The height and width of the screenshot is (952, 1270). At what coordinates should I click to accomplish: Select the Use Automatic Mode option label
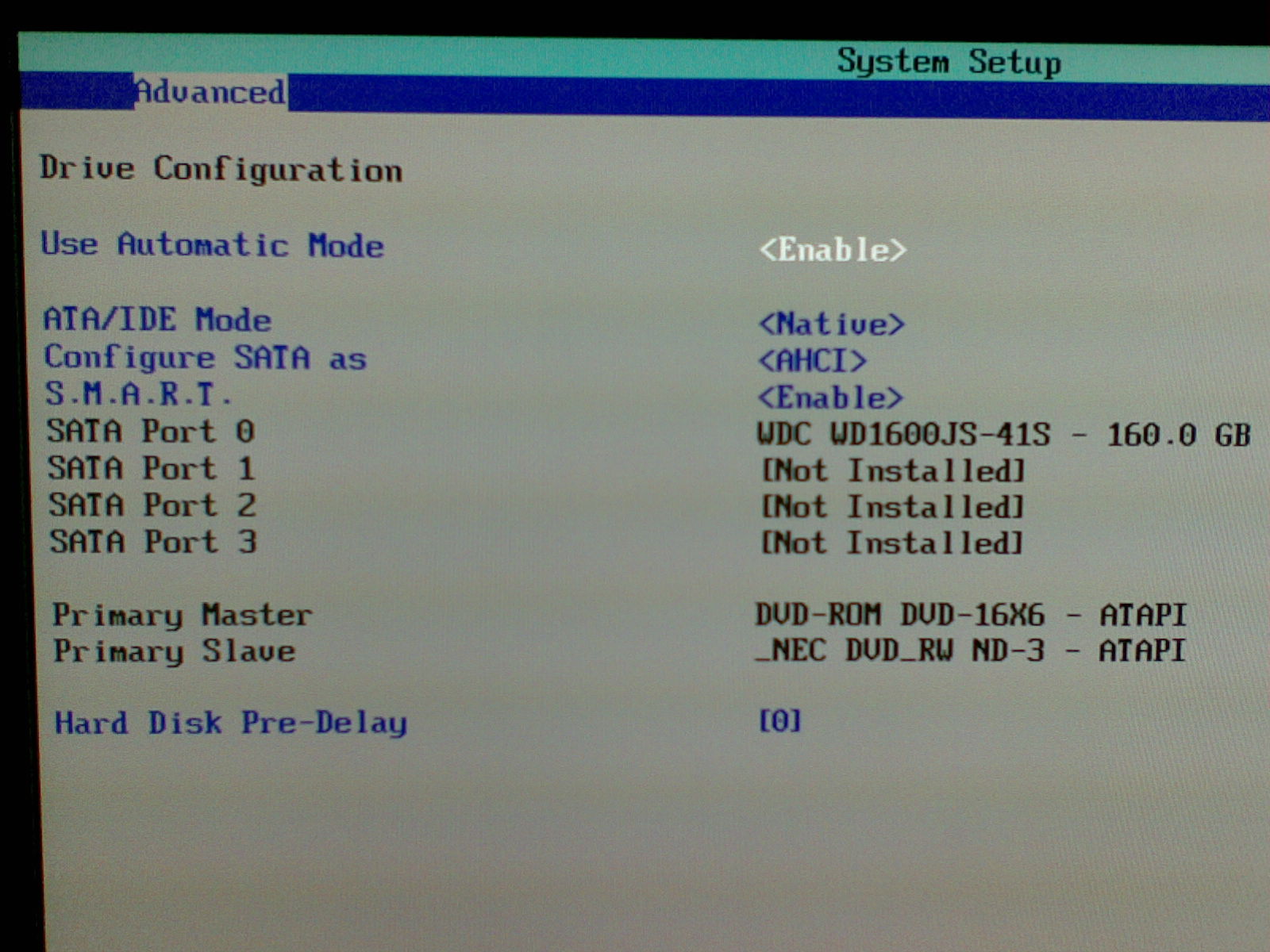pos(212,244)
